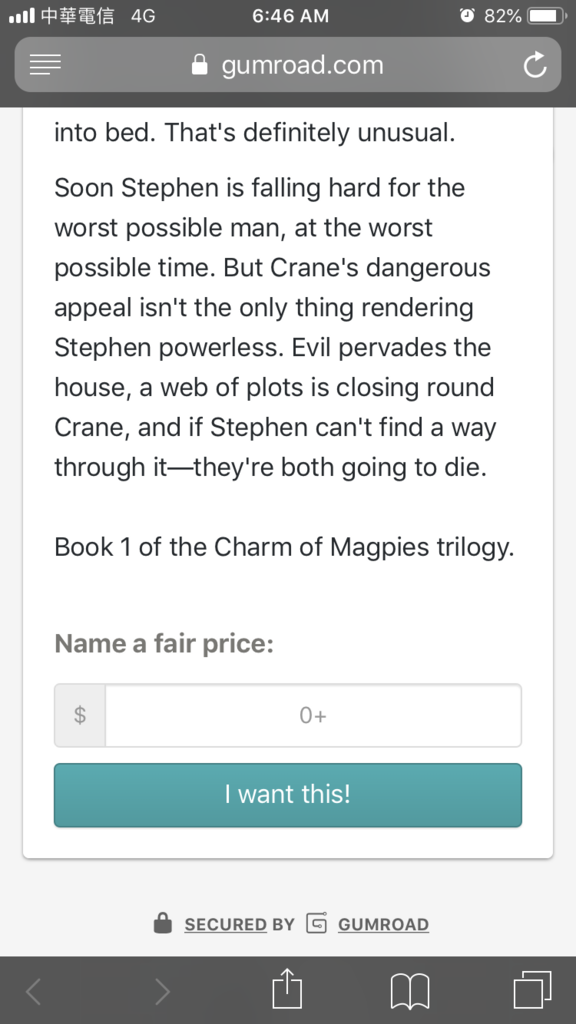Open Safari Reader view icon
The height and width of the screenshot is (1024, 576).
(45, 64)
